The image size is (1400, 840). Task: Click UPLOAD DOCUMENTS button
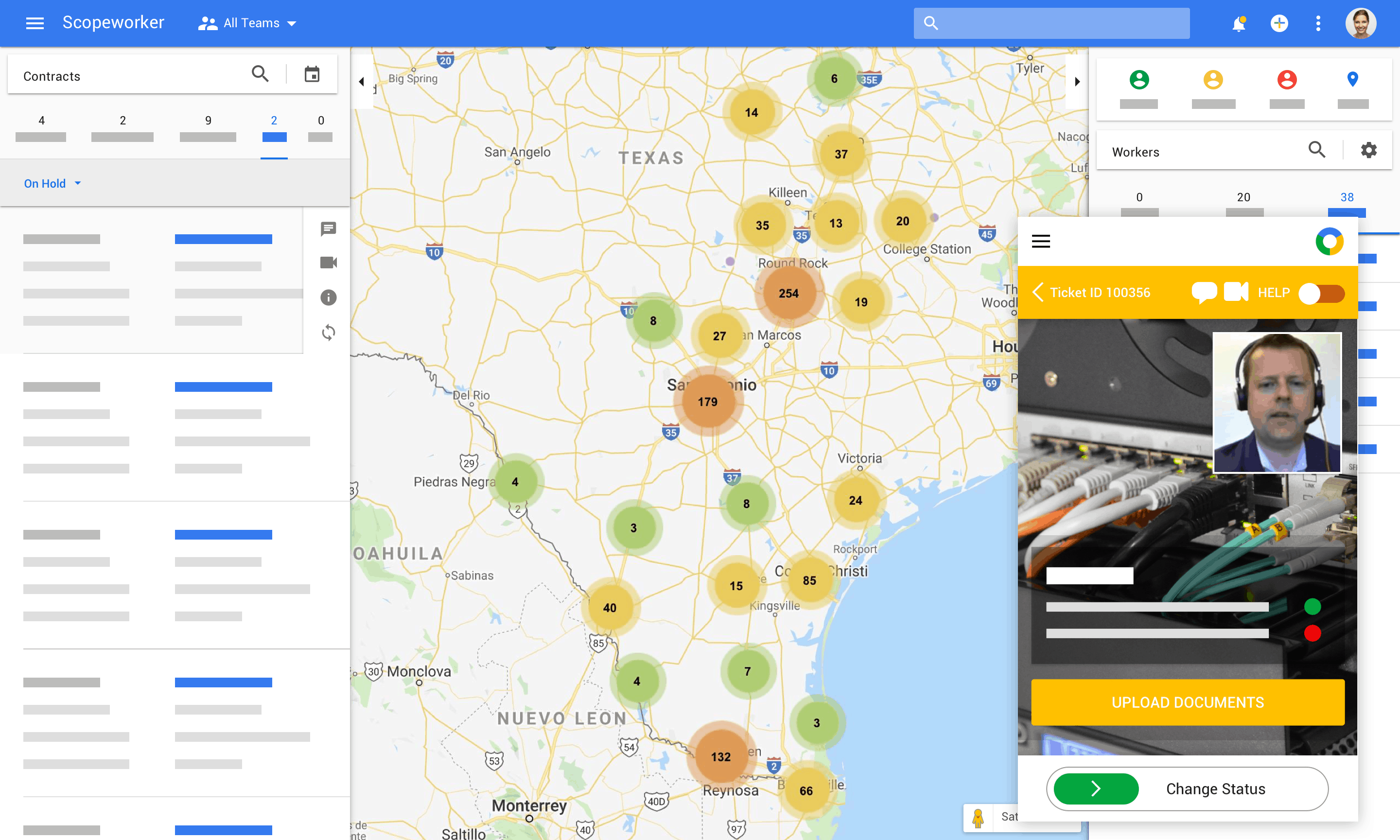tap(1188, 702)
